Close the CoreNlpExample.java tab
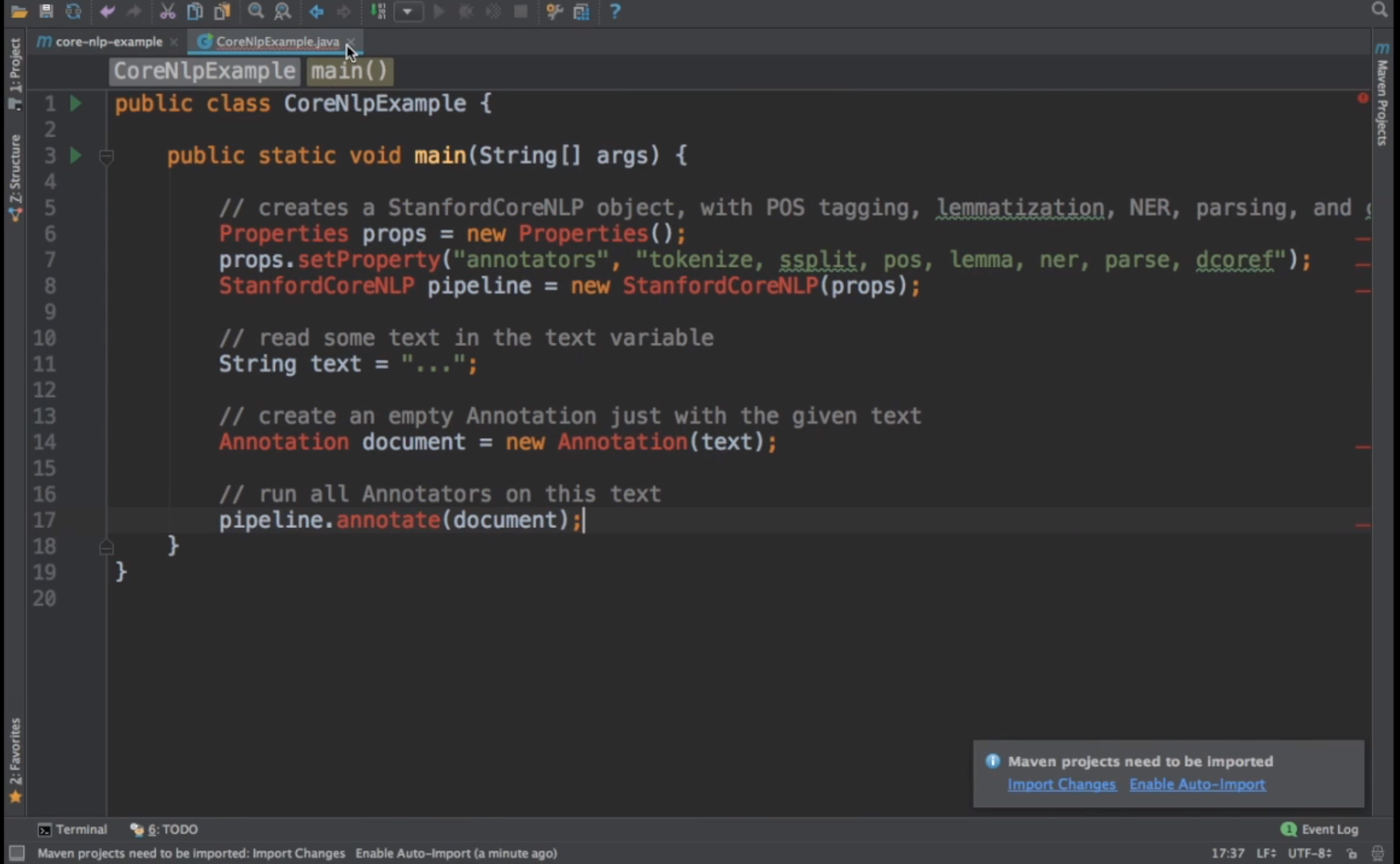 [x=351, y=42]
